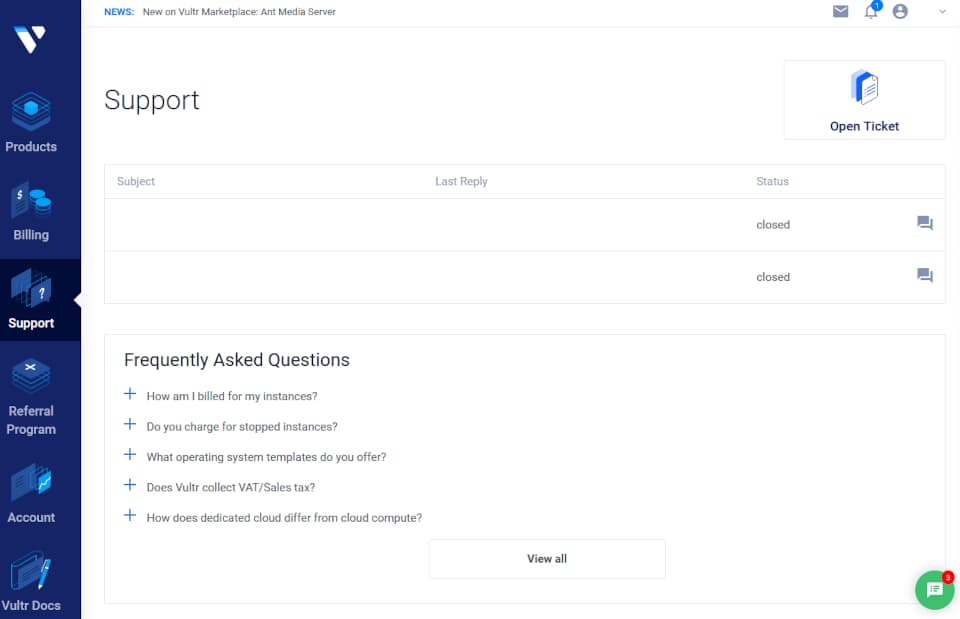This screenshot has width=960, height=619.
Task: Open the Ant Media Server news link
Action: tap(239, 12)
